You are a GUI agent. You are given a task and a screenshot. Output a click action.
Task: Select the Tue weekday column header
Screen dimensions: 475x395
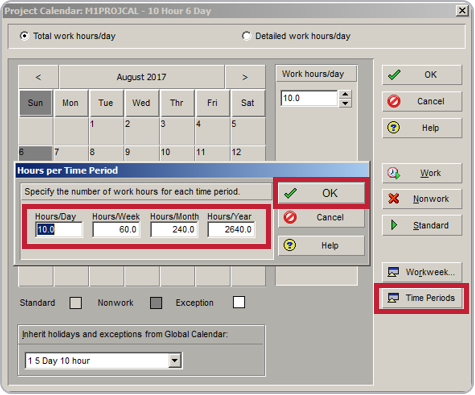pyautogui.click(x=106, y=103)
